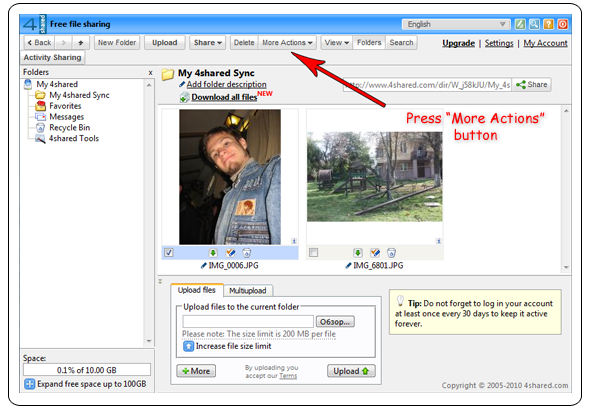The height and width of the screenshot is (413, 589).
Task: Click the Delete toolbar button
Action: 244,42
